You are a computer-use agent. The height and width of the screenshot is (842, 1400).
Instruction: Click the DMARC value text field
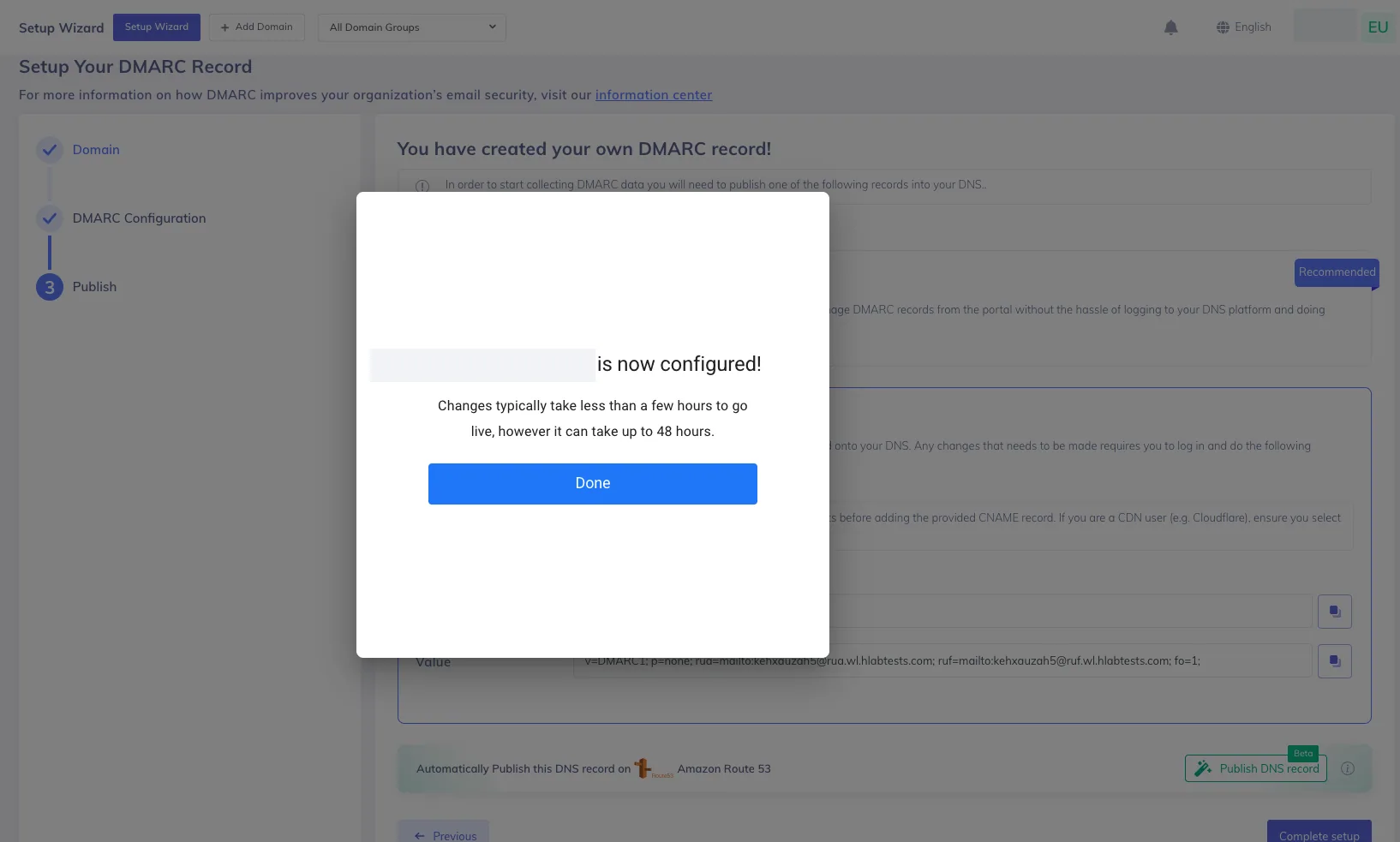click(942, 661)
